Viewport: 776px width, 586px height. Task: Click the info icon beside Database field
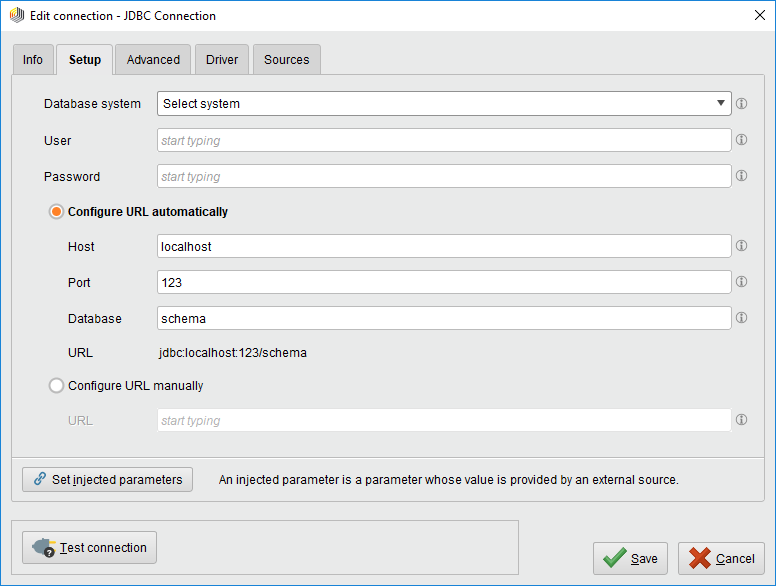coord(741,318)
